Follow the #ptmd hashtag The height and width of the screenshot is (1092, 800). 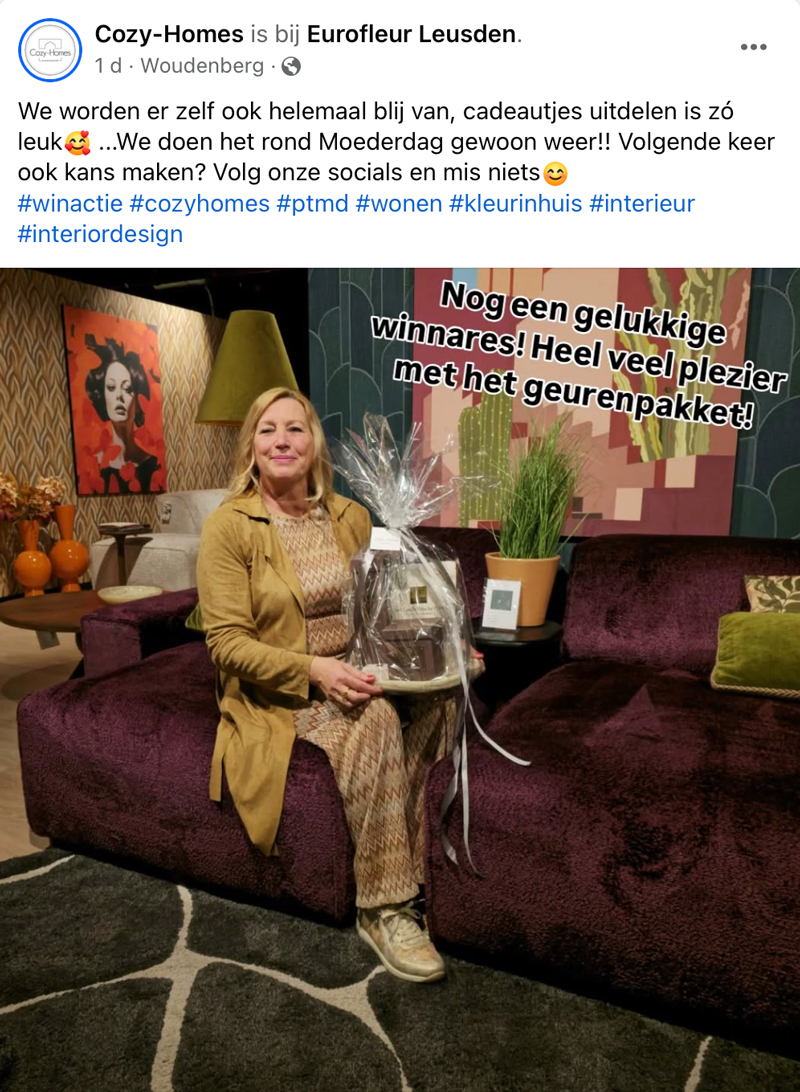(313, 203)
